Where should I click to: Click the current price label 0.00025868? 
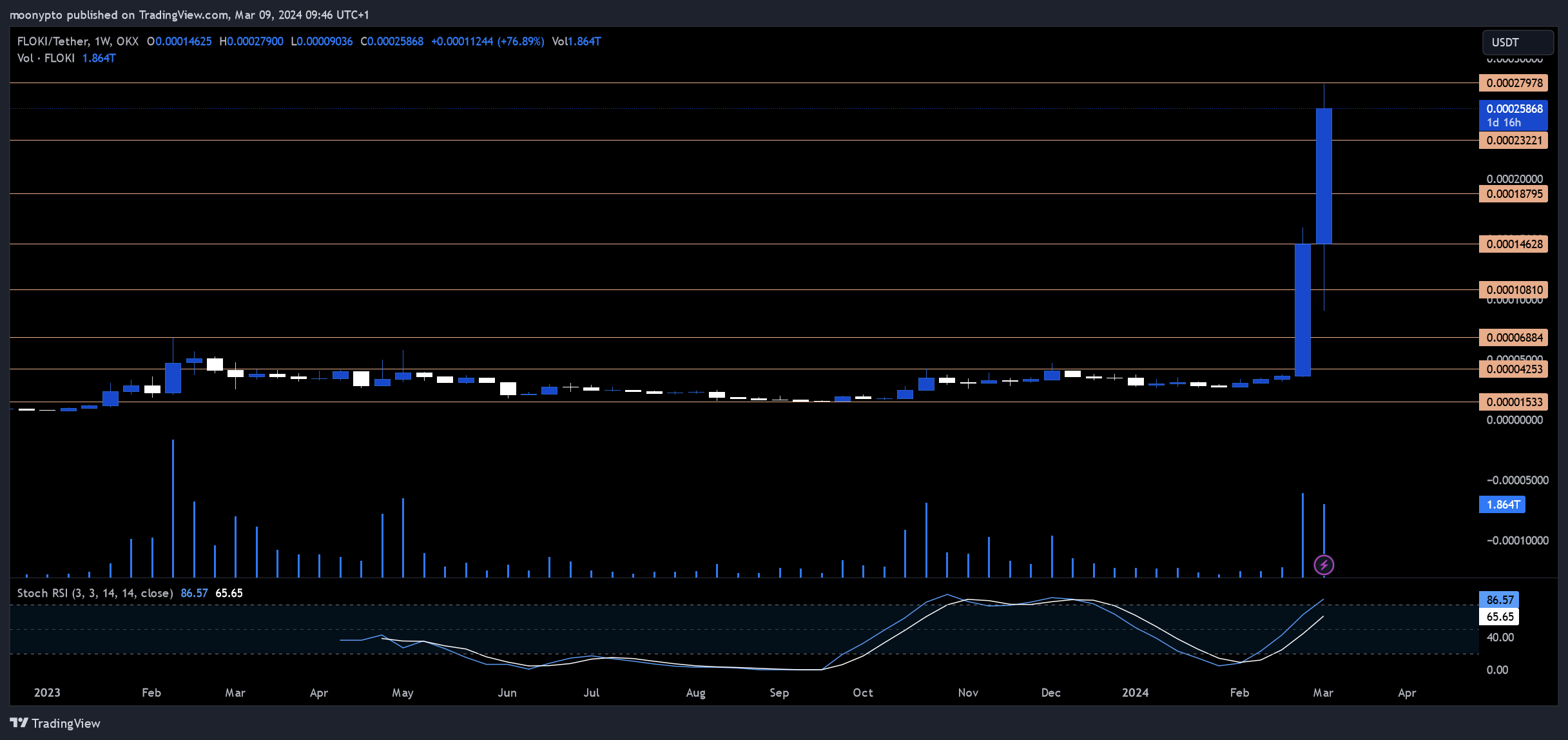click(x=1513, y=115)
